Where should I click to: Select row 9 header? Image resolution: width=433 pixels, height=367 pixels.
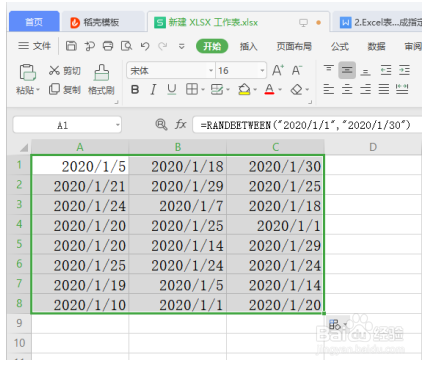[19, 323]
